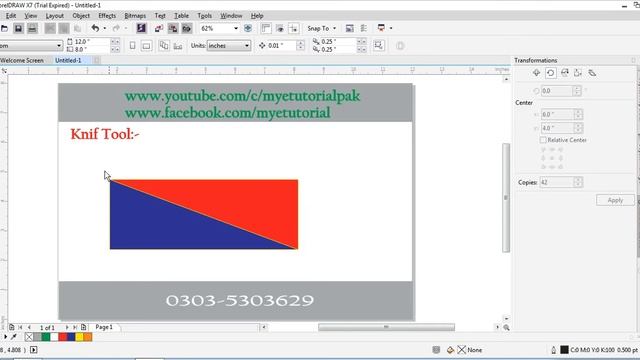Click the Open folder icon in the toolbar
The width and height of the screenshot is (640, 360).
4,28
